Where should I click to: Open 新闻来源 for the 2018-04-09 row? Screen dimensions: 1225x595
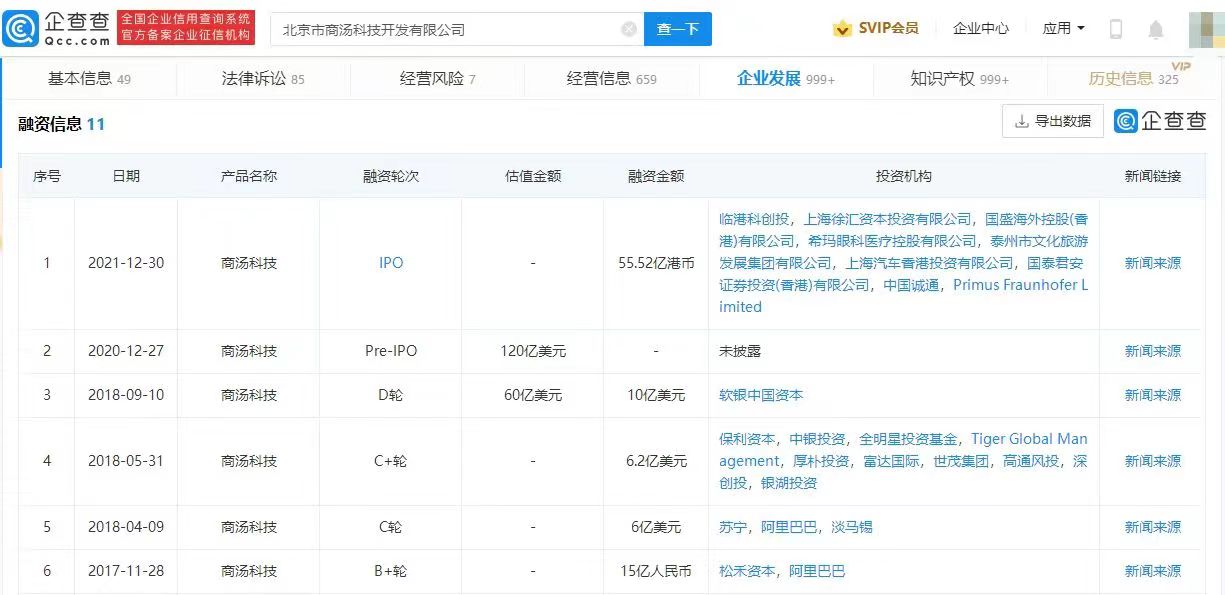click(x=1153, y=527)
